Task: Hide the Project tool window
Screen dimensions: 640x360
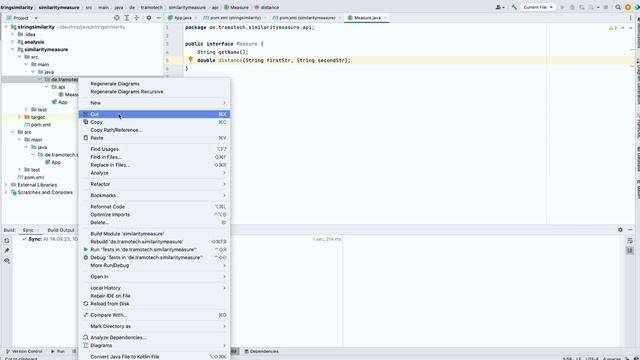Action: click(158, 18)
